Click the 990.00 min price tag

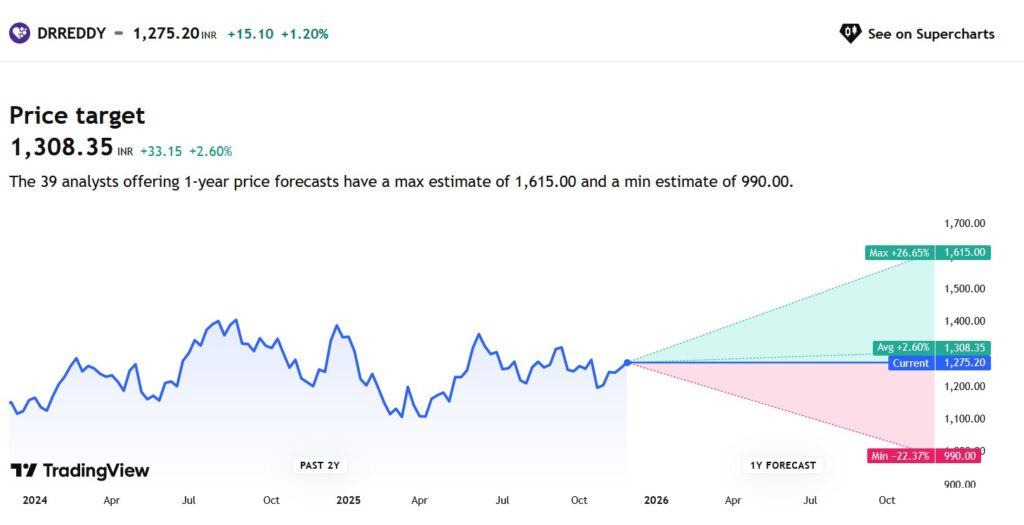point(959,456)
